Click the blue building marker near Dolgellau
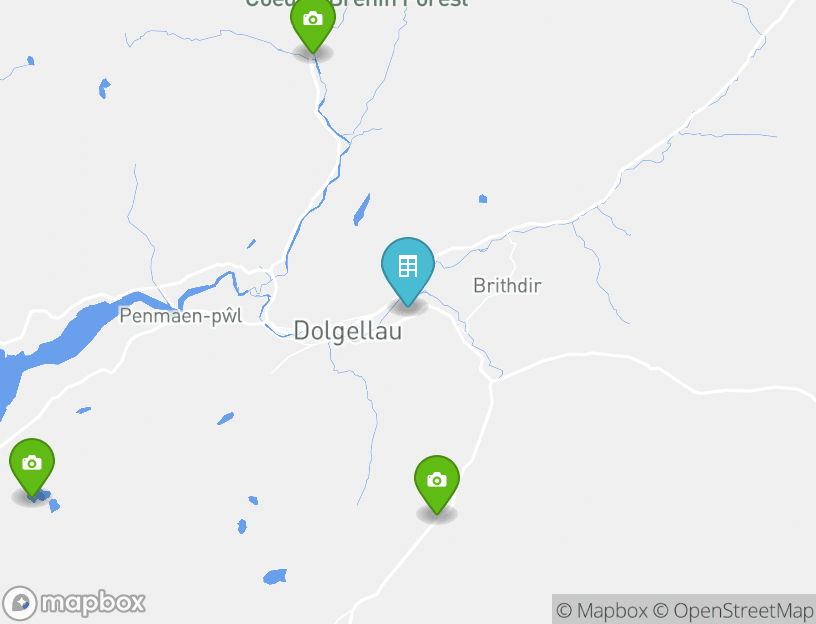The width and height of the screenshot is (816, 624). [x=408, y=271]
